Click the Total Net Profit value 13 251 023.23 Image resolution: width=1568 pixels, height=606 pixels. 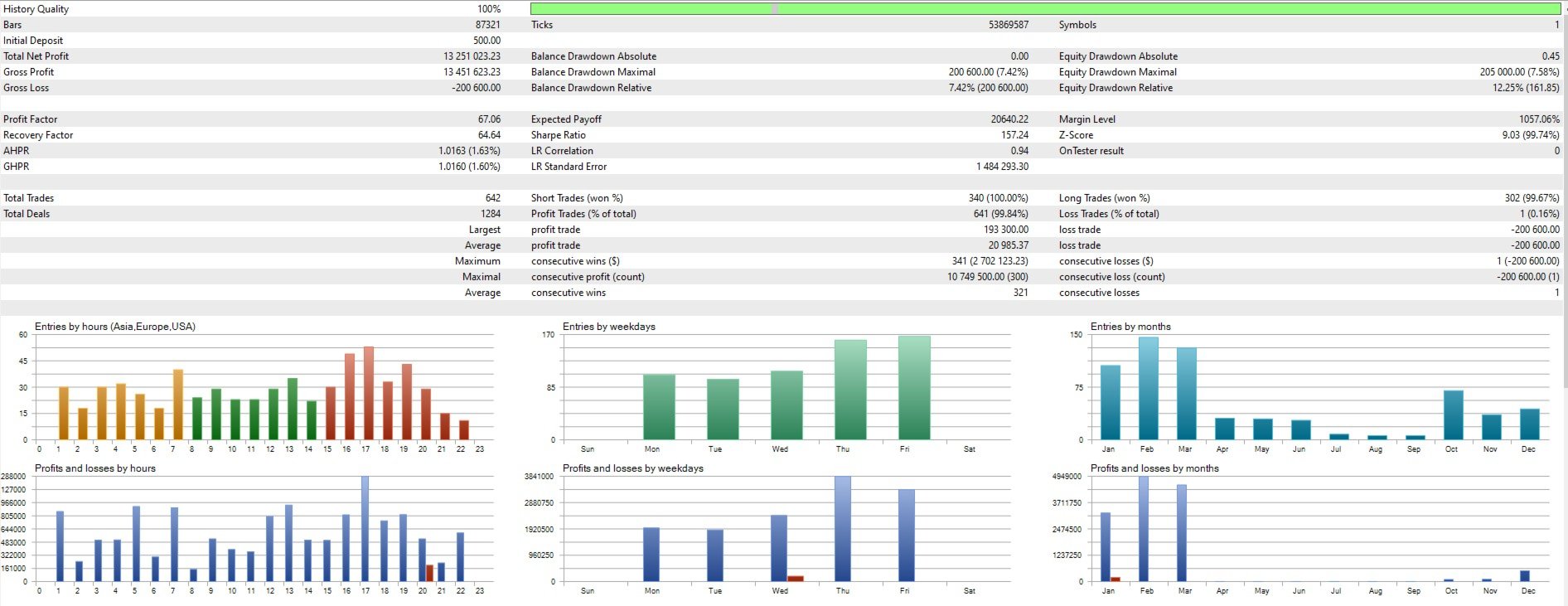click(x=472, y=56)
